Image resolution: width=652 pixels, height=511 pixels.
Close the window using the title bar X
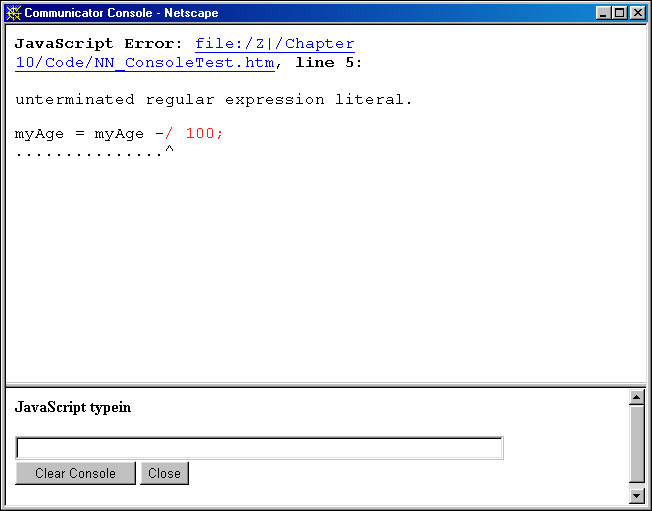pos(637,13)
